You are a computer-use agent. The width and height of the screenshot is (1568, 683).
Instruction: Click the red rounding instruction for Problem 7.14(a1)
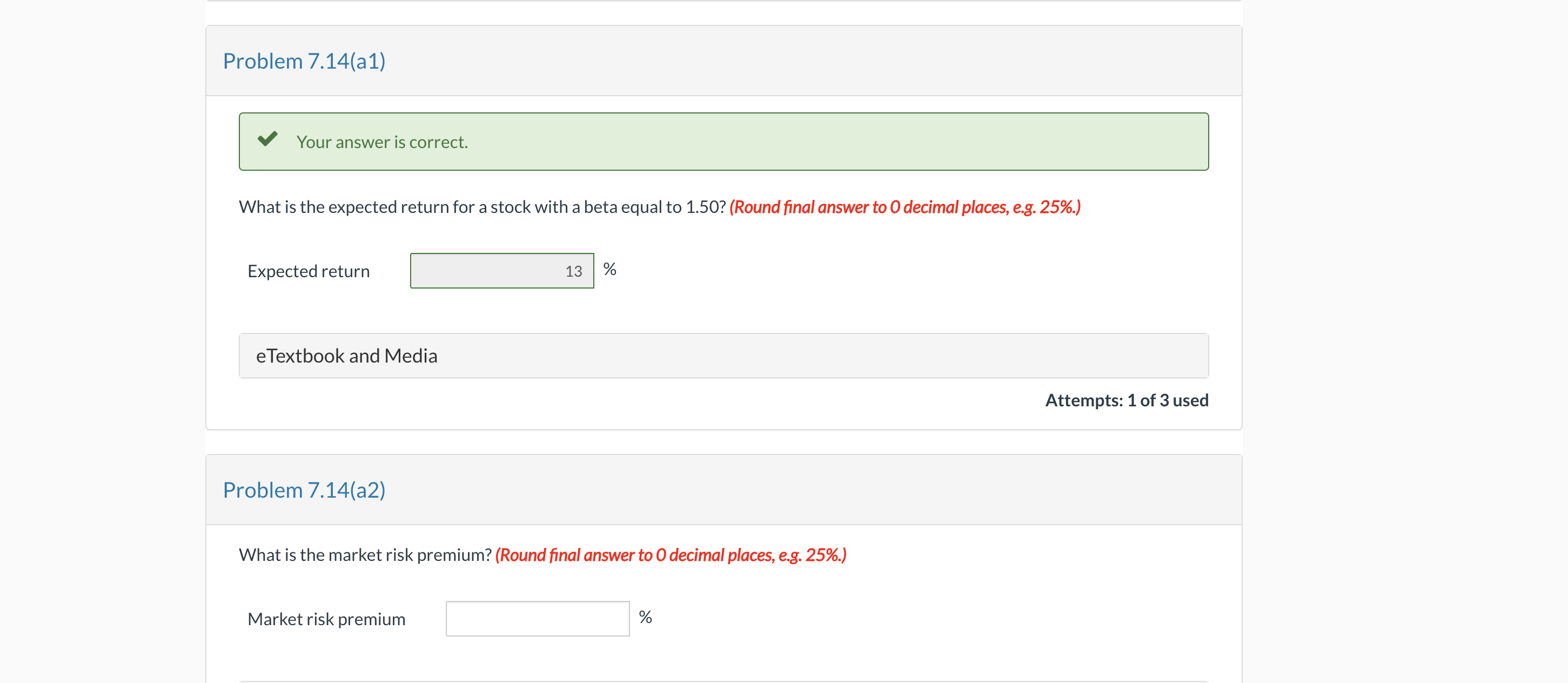[x=905, y=207]
